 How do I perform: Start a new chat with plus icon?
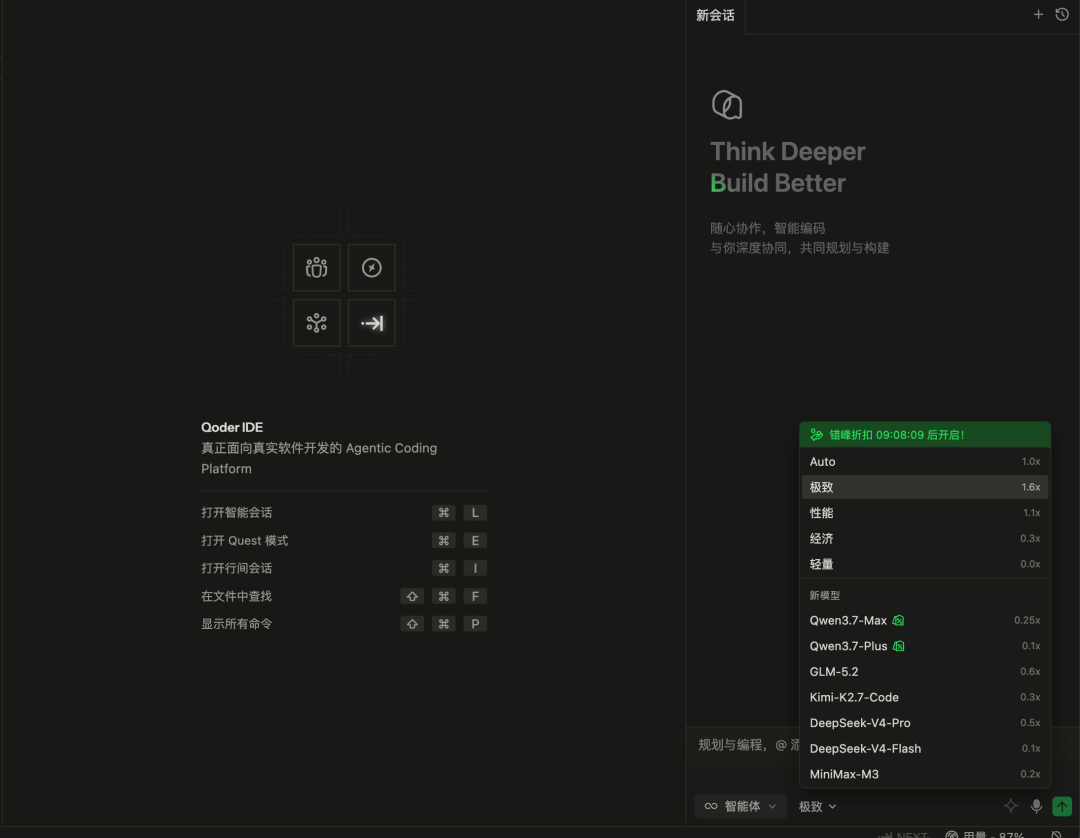(1038, 14)
